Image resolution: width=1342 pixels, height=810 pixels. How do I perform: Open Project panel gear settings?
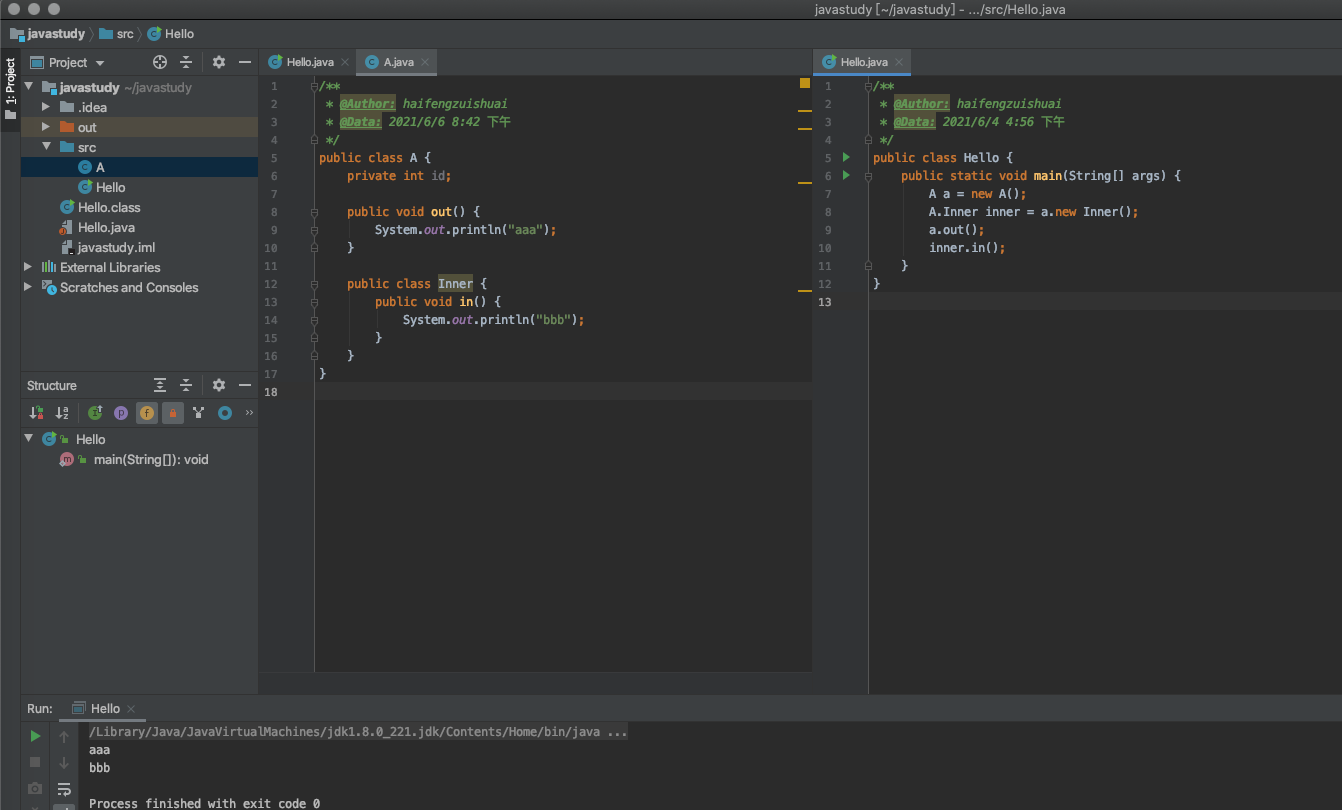(x=219, y=62)
